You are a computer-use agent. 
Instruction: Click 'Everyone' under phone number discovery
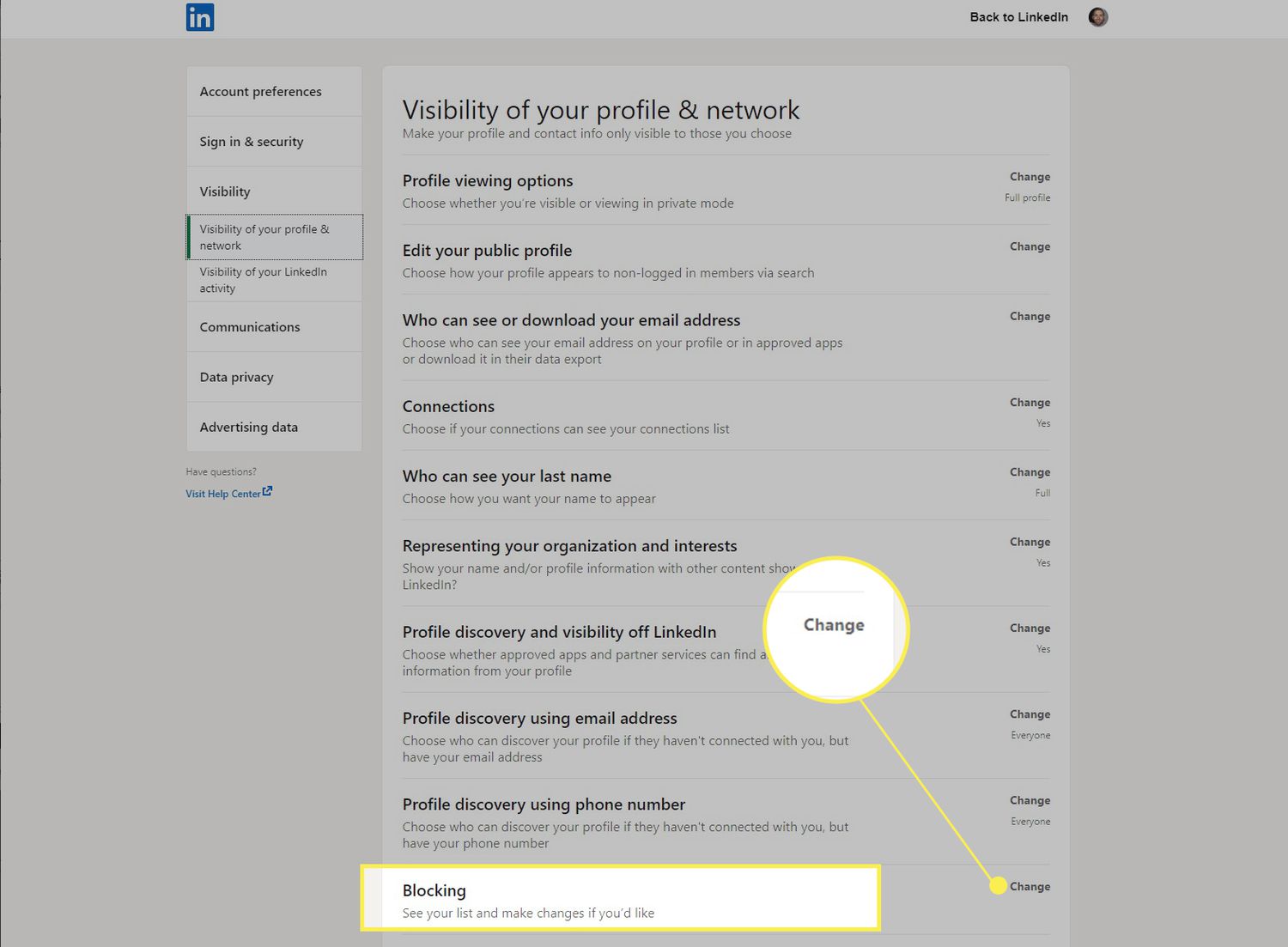point(1030,822)
